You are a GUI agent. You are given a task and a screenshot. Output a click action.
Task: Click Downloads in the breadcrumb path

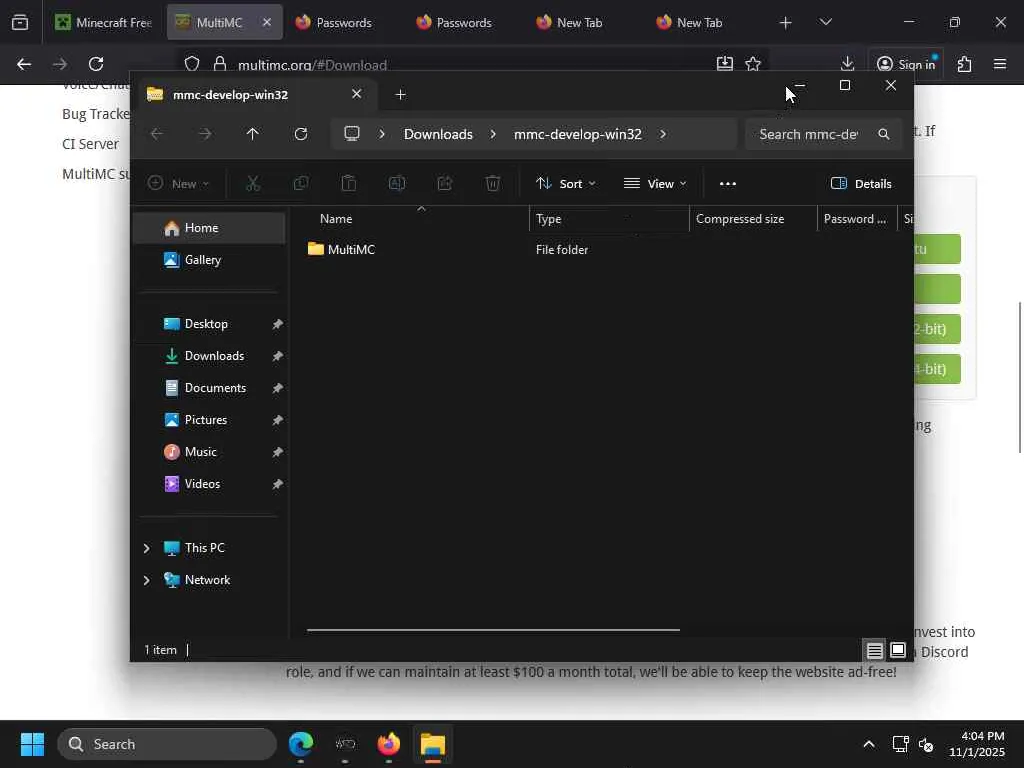tap(438, 134)
